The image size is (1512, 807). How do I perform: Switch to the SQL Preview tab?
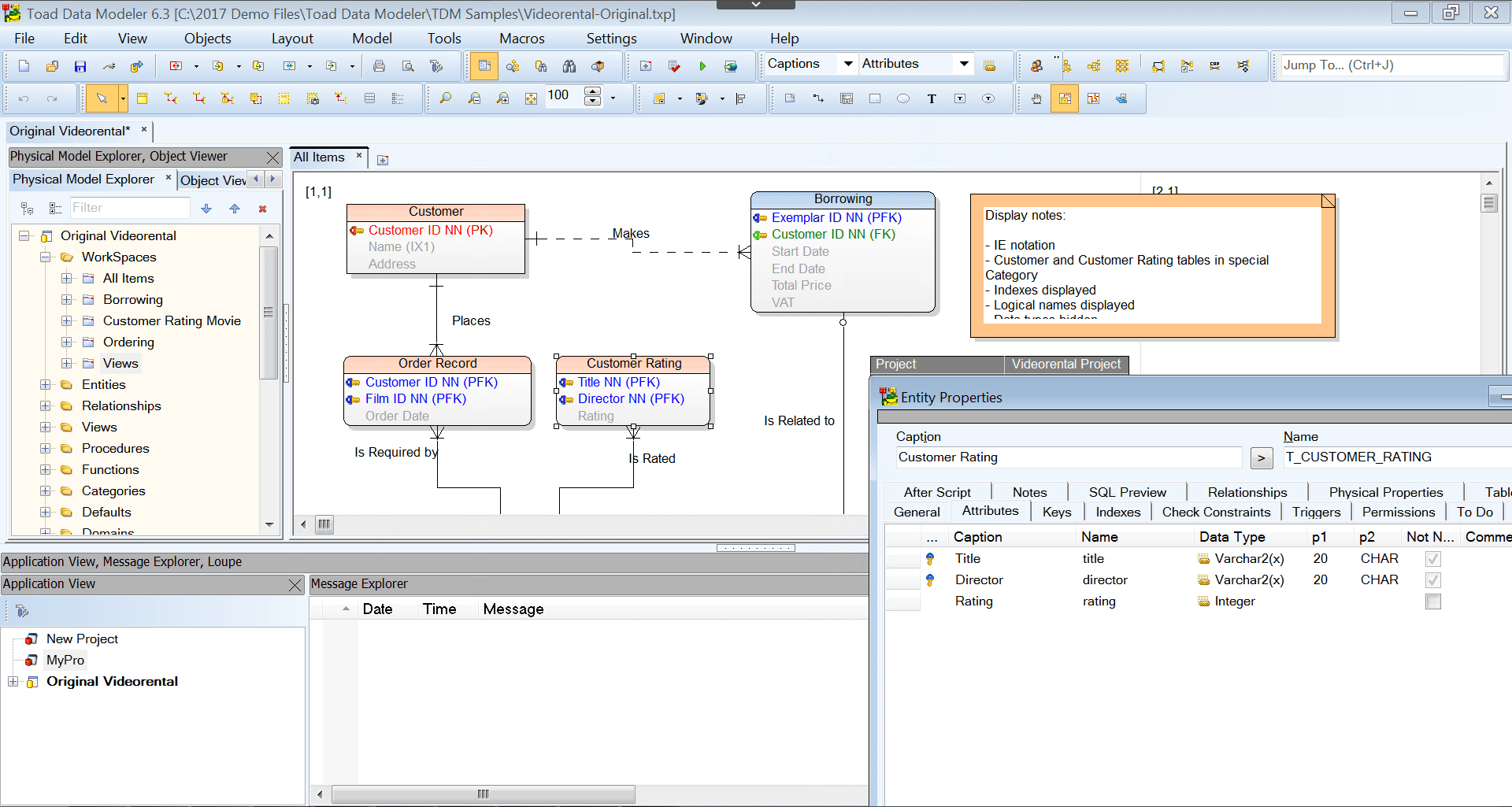coord(1126,492)
